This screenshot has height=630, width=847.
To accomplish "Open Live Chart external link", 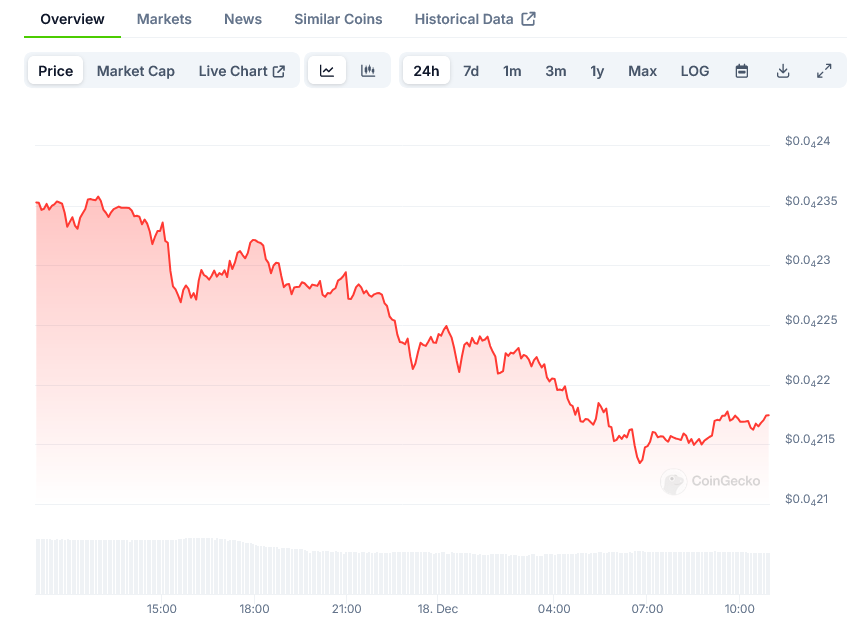I will click(242, 71).
